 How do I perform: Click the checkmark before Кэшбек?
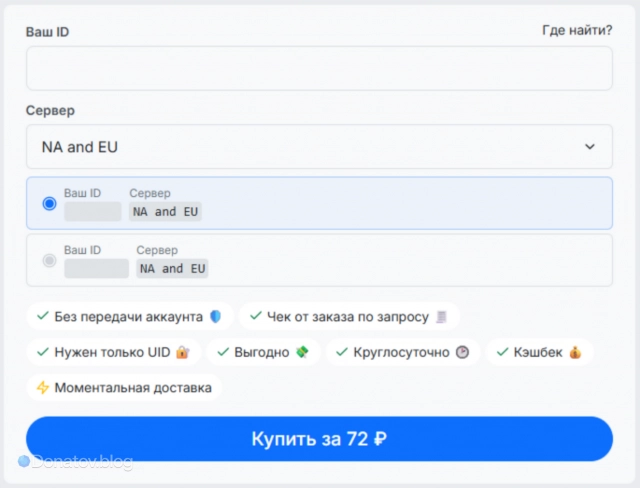click(x=502, y=351)
